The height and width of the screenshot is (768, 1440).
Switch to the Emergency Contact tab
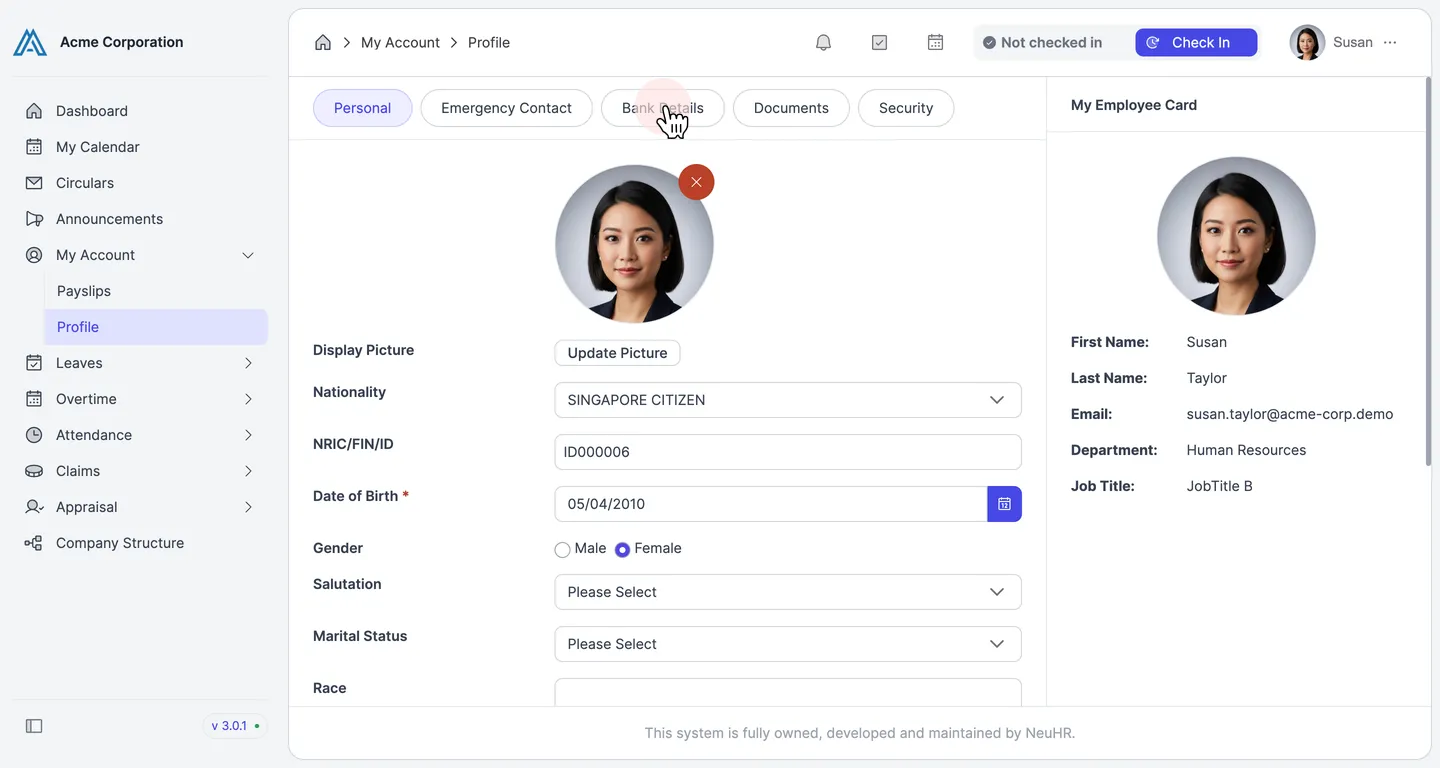[x=506, y=108]
